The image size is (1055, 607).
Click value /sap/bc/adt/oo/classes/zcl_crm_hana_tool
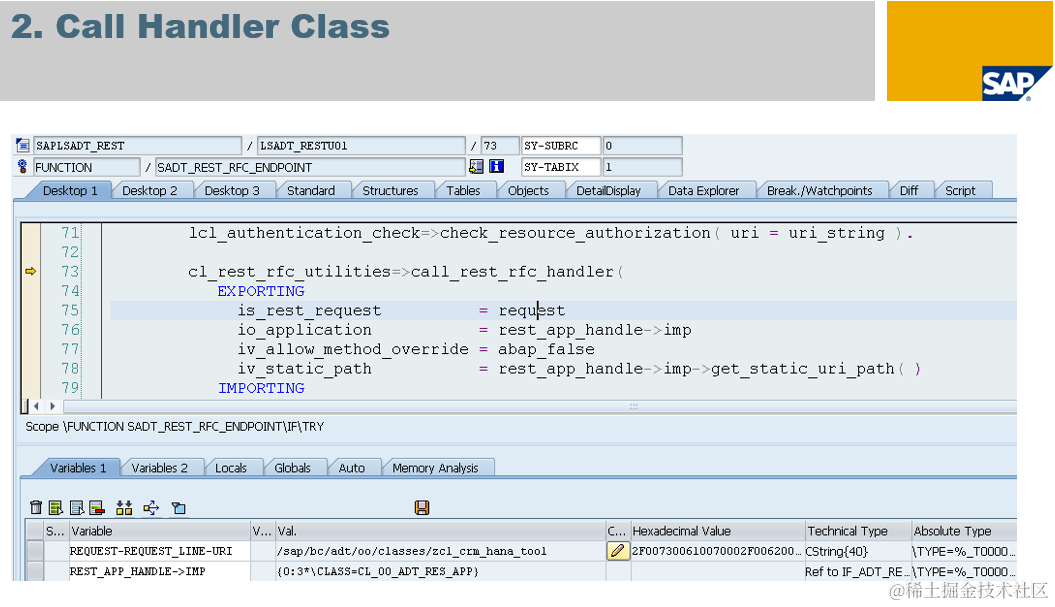click(x=412, y=551)
